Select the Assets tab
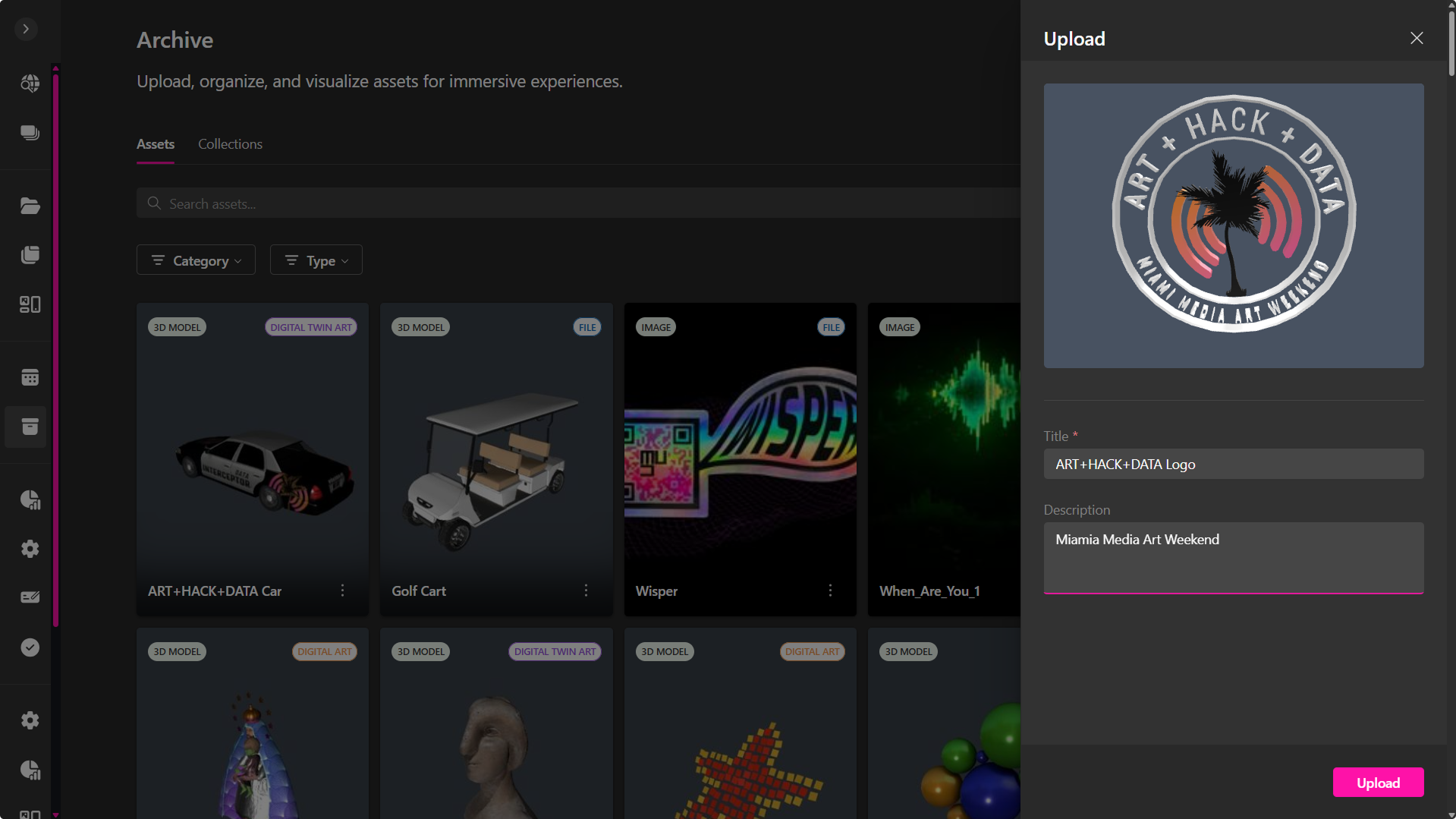 pos(156,144)
